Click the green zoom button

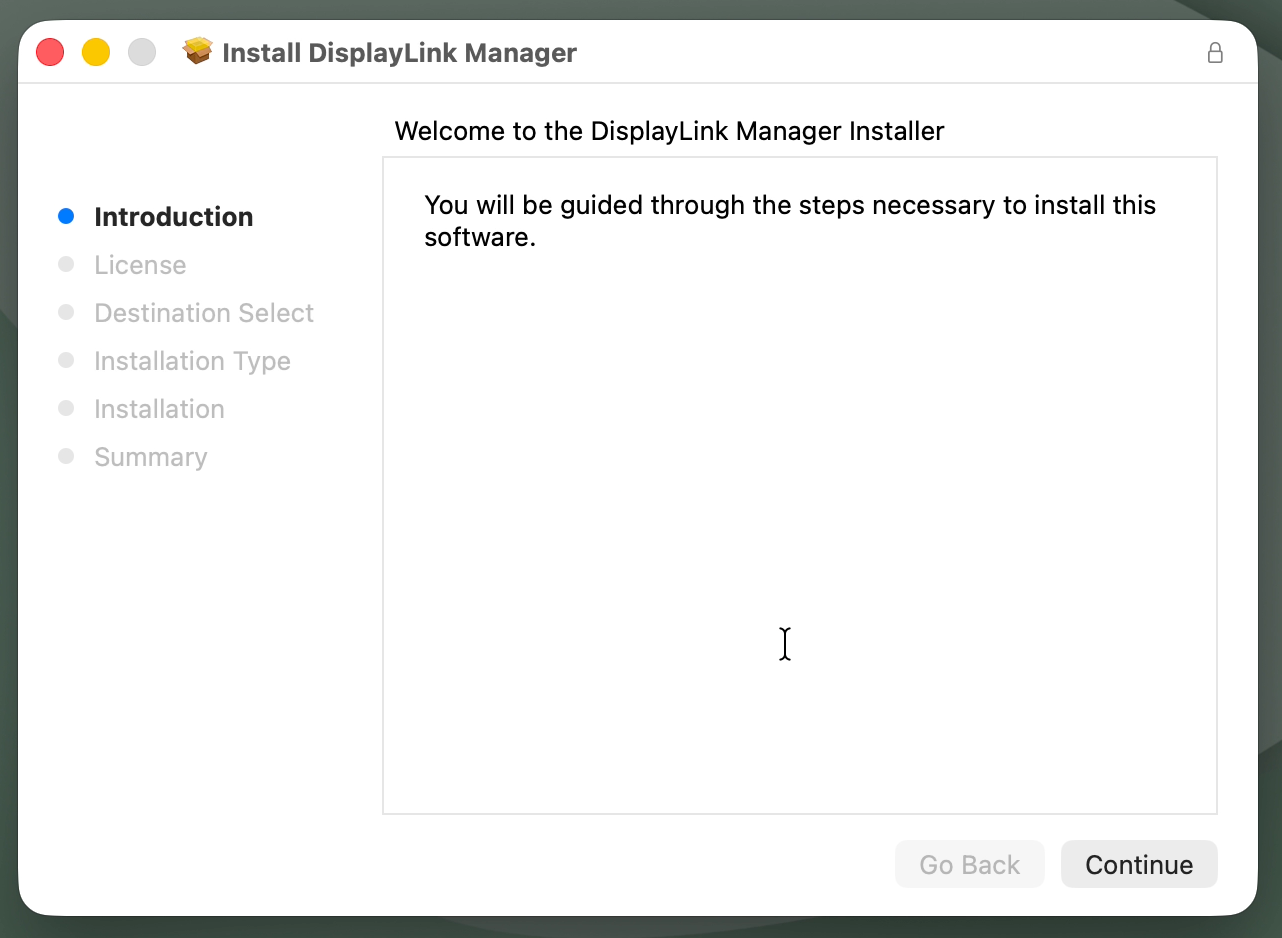142,51
